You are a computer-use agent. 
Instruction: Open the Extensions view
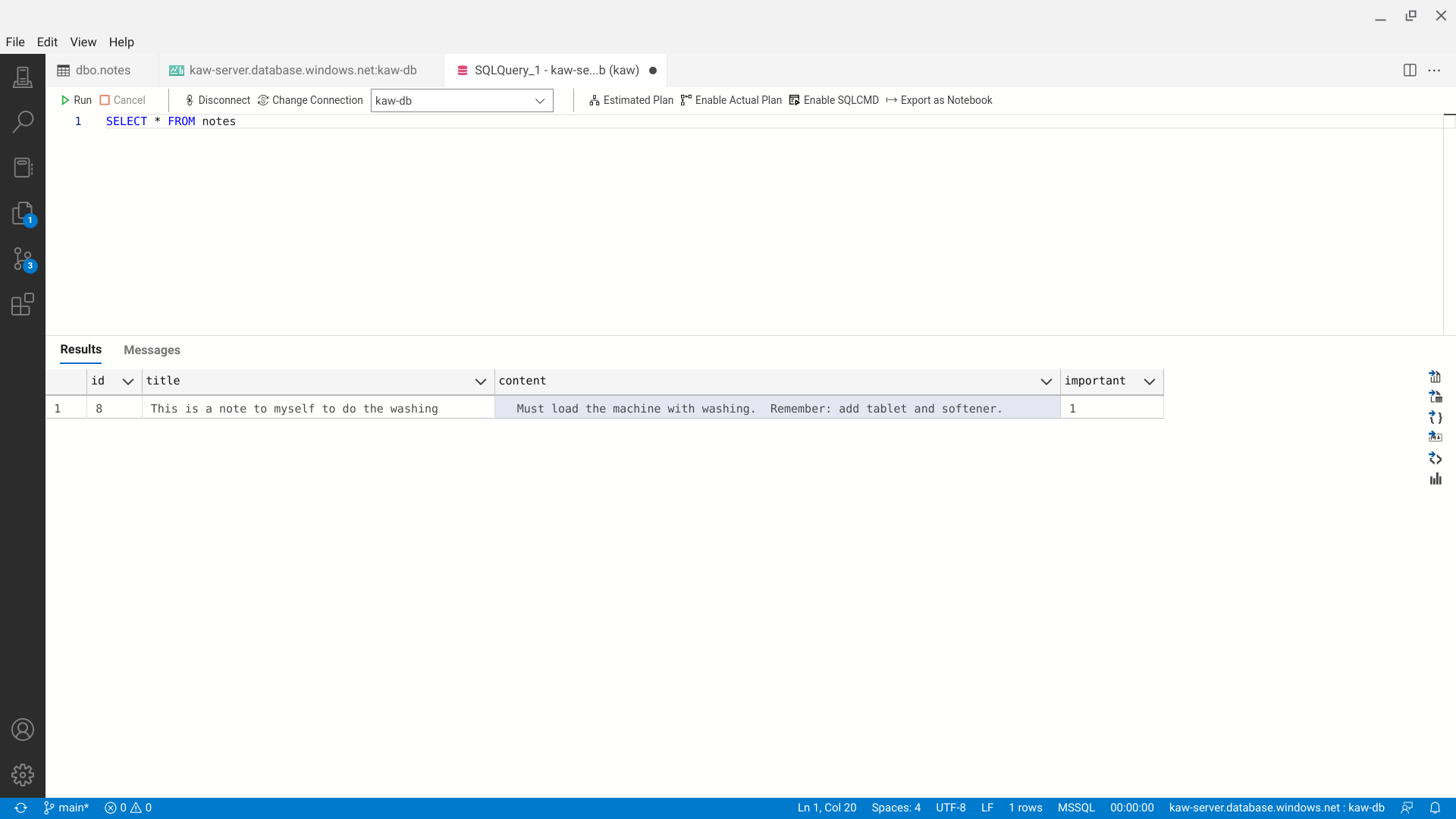[23, 304]
